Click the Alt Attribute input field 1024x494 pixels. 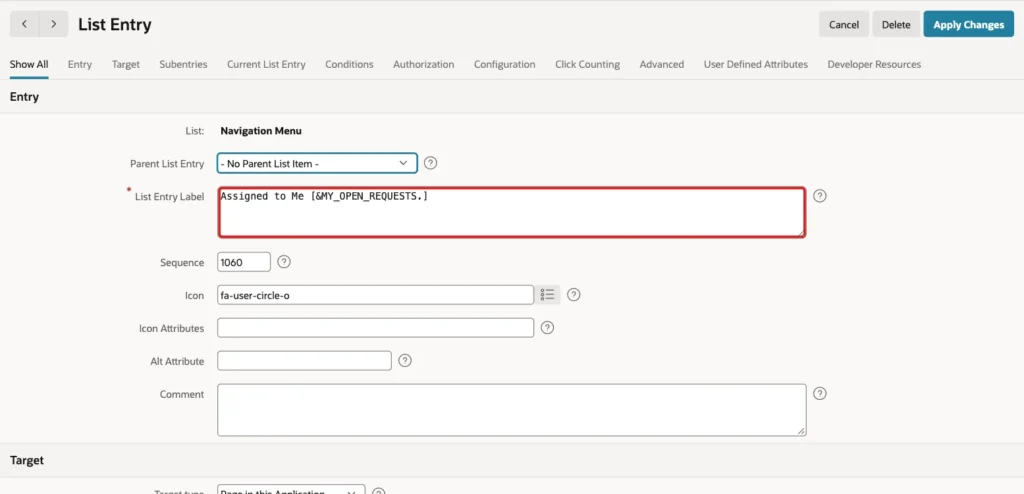point(304,360)
